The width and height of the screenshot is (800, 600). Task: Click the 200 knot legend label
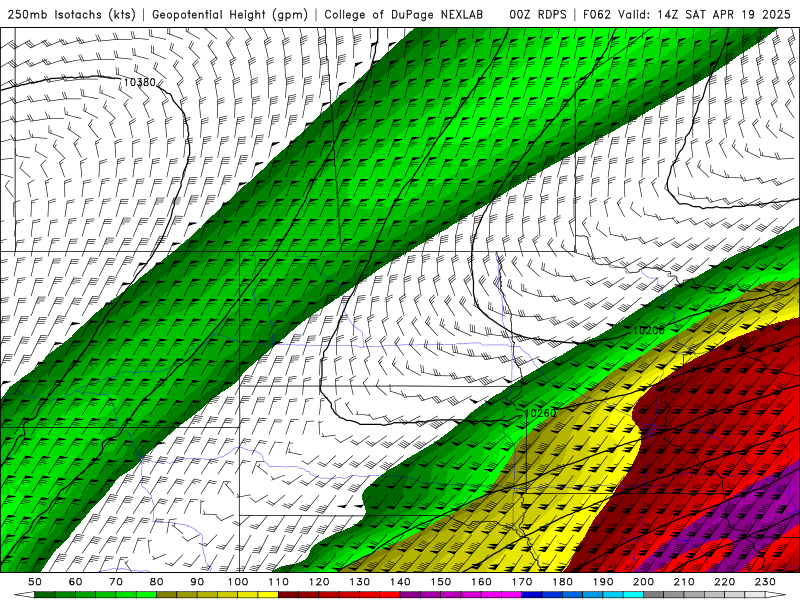(644, 582)
